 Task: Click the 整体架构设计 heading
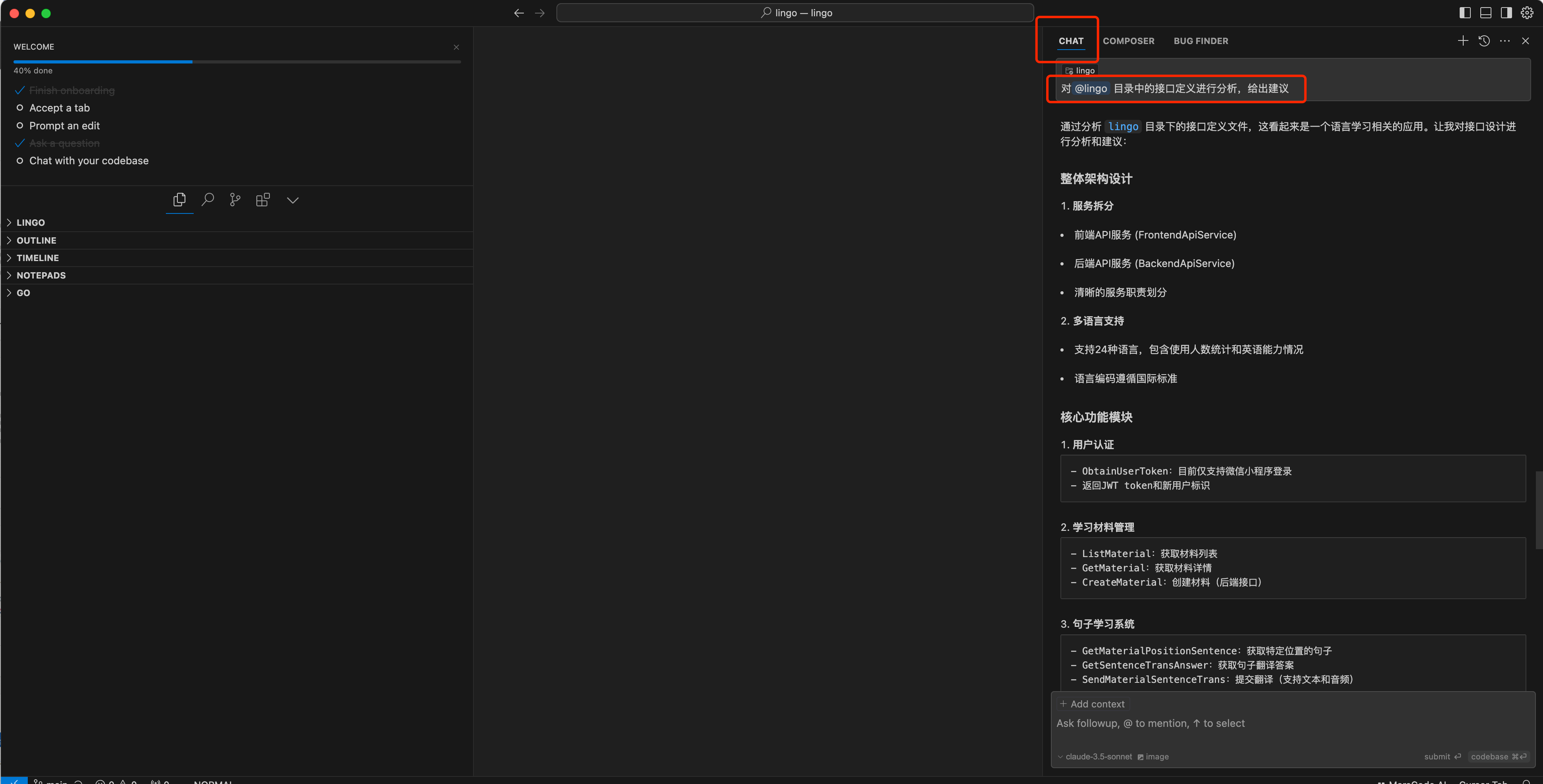tap(1096, 179)
